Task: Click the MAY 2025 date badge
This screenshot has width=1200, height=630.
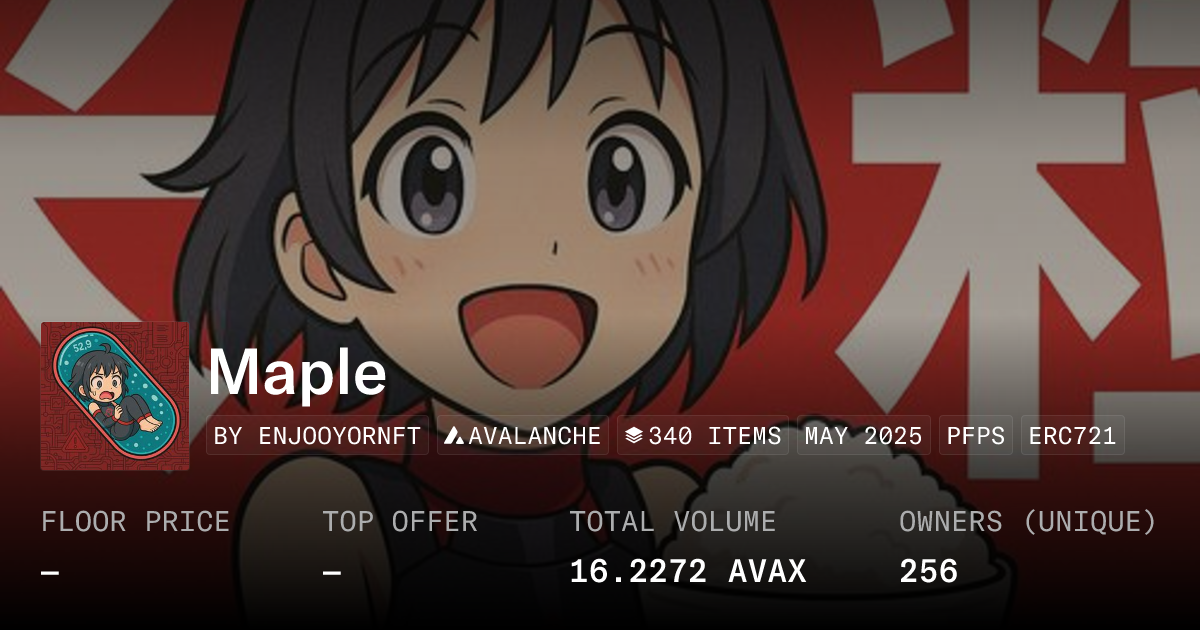Action: tap(864, 436)
